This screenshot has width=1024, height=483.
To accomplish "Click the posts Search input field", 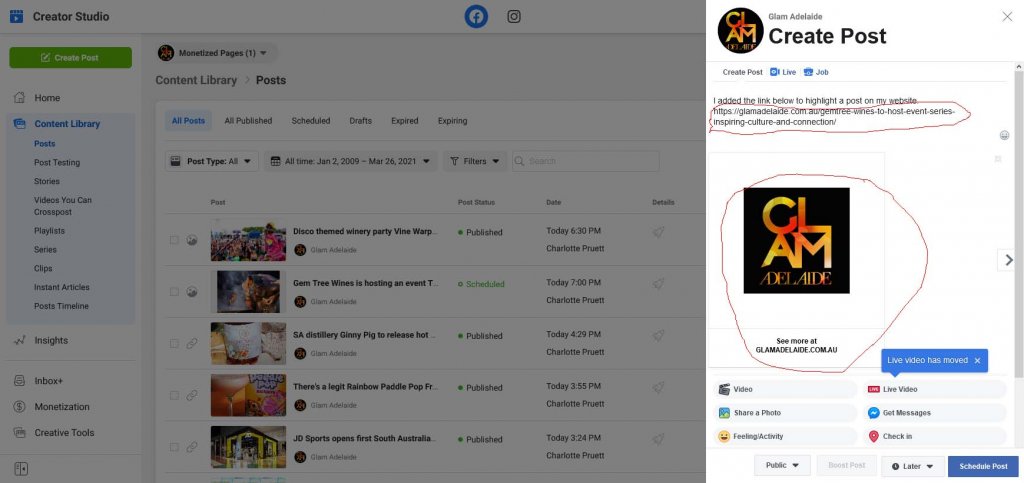I will tap(585, 161).
